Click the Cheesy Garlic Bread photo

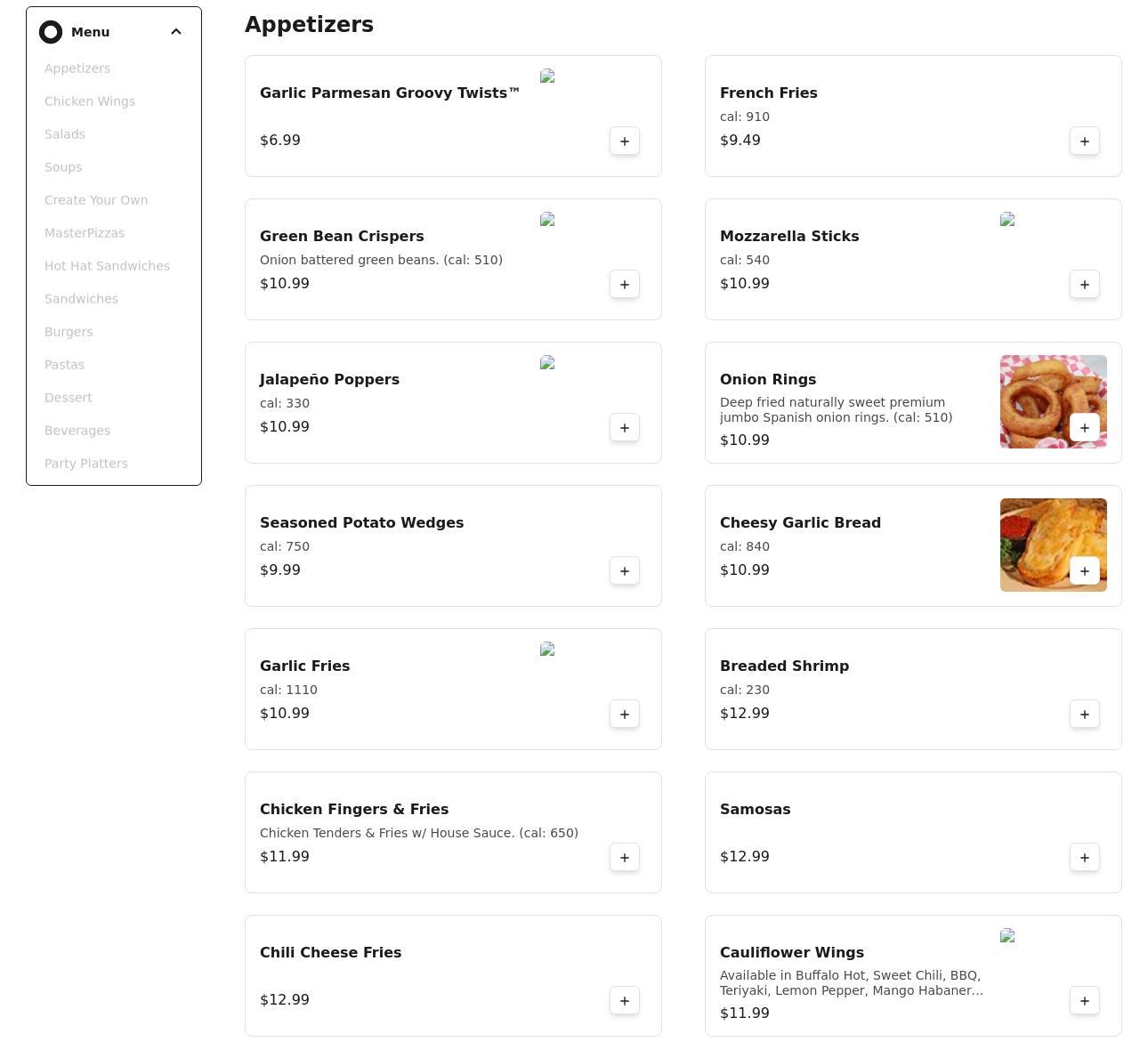[1054, 545]
